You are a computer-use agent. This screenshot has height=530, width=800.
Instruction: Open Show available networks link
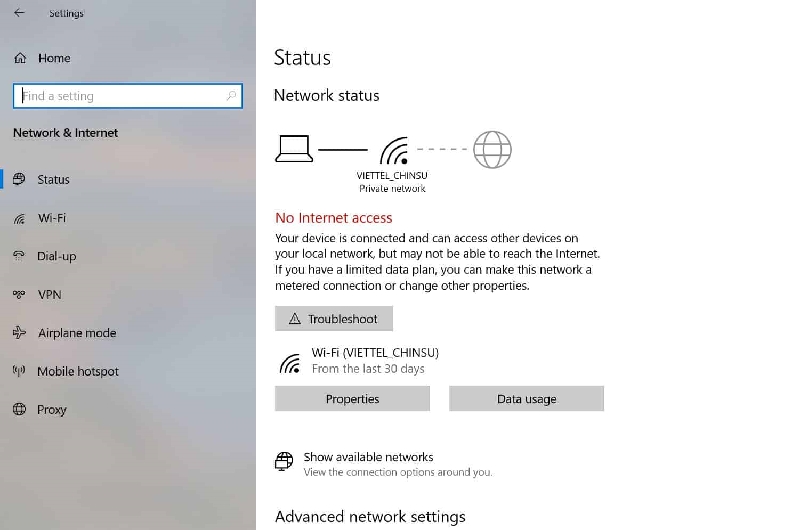[368, 457]
